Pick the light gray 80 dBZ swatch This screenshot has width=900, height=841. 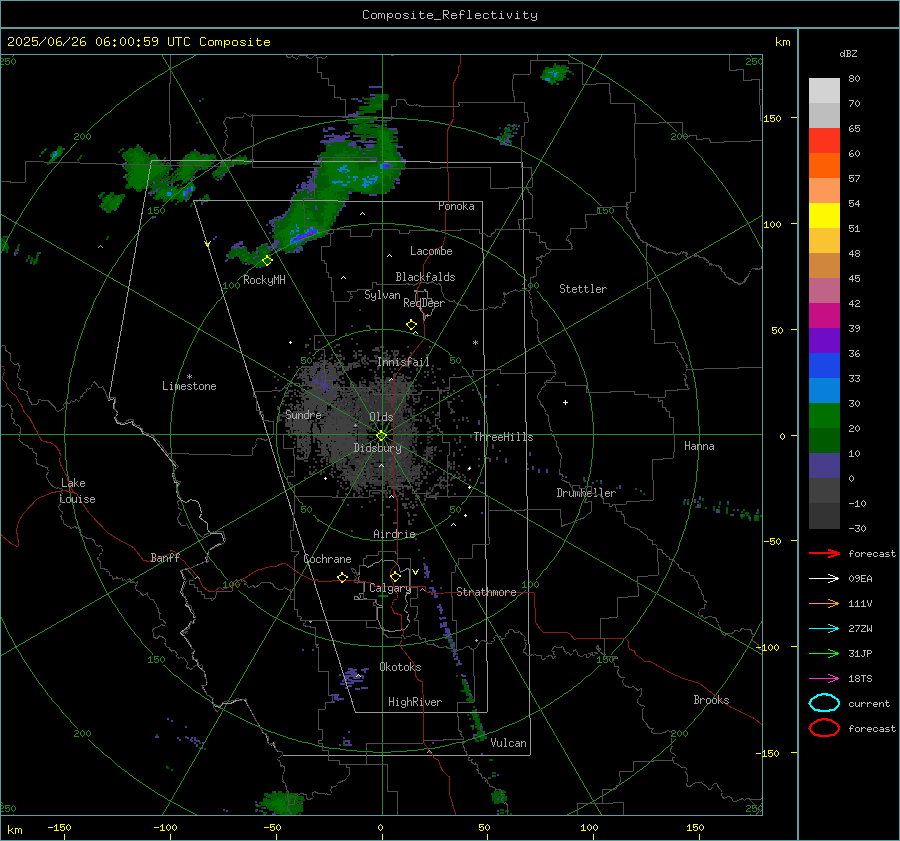(824, 91)
